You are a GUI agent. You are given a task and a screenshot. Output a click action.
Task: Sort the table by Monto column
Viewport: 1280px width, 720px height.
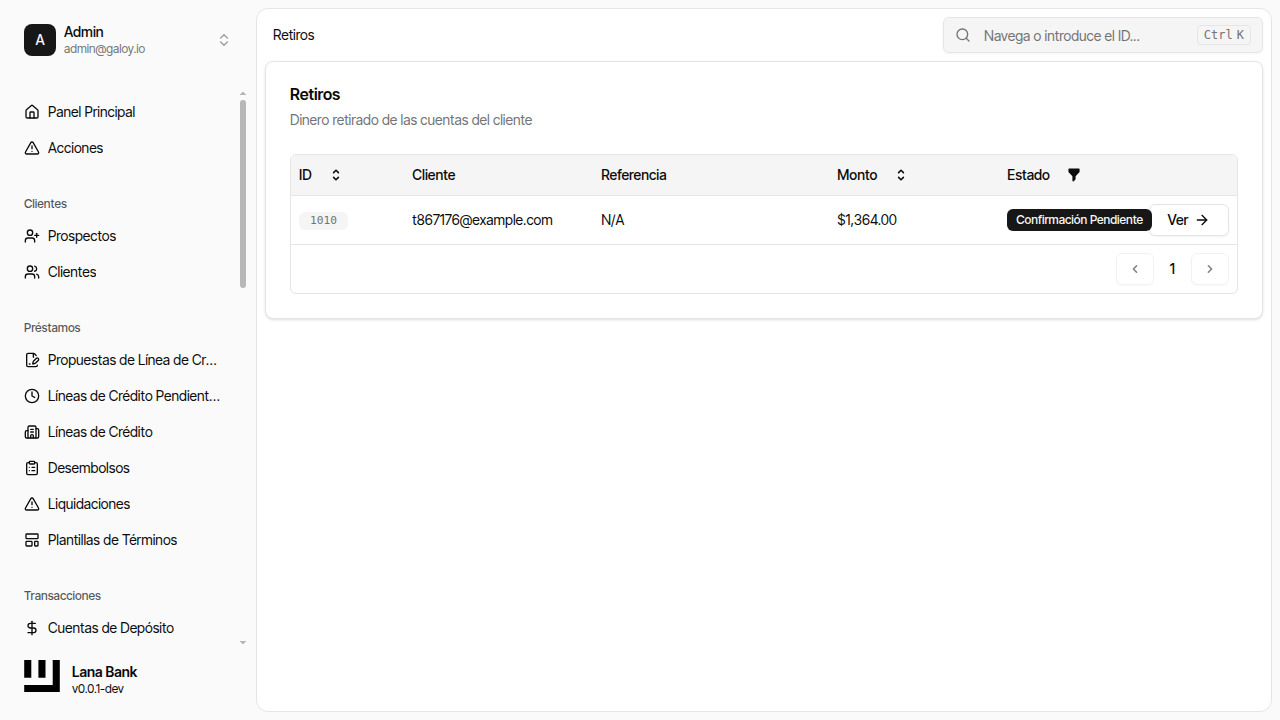(900, 175)
